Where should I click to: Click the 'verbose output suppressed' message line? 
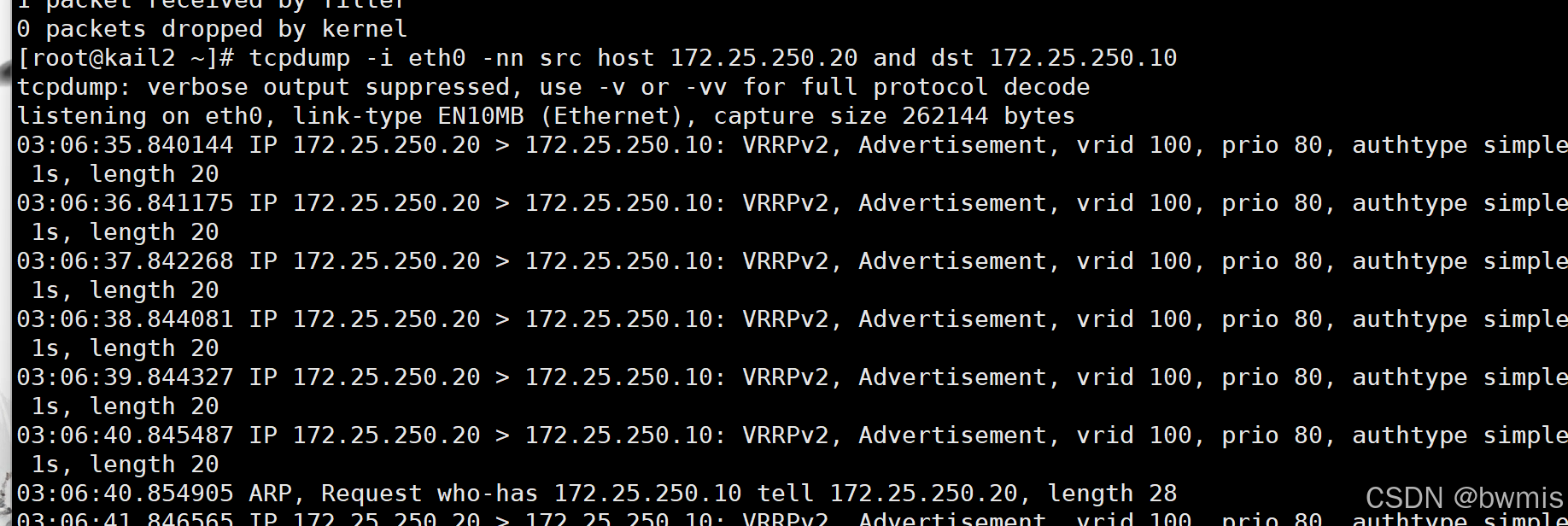553,87
